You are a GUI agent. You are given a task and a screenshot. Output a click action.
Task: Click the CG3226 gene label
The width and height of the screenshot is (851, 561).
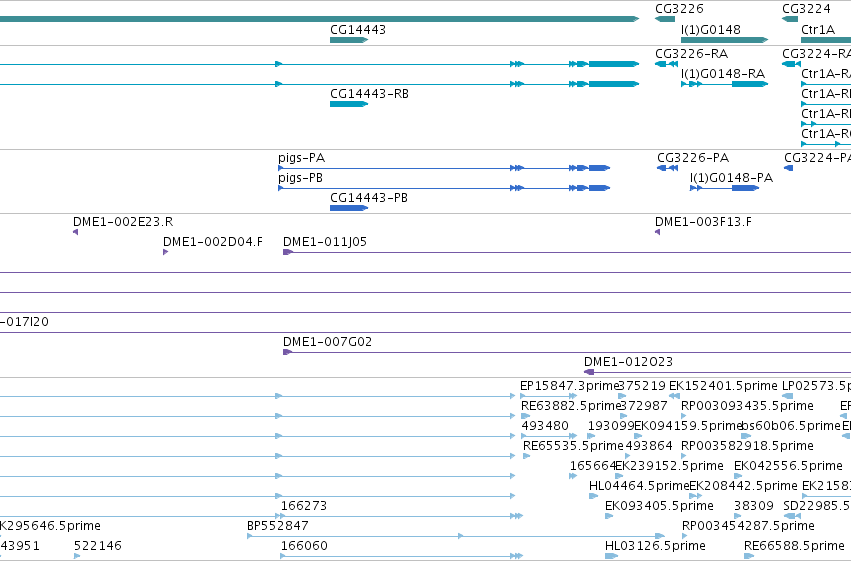tap(679, 9)
